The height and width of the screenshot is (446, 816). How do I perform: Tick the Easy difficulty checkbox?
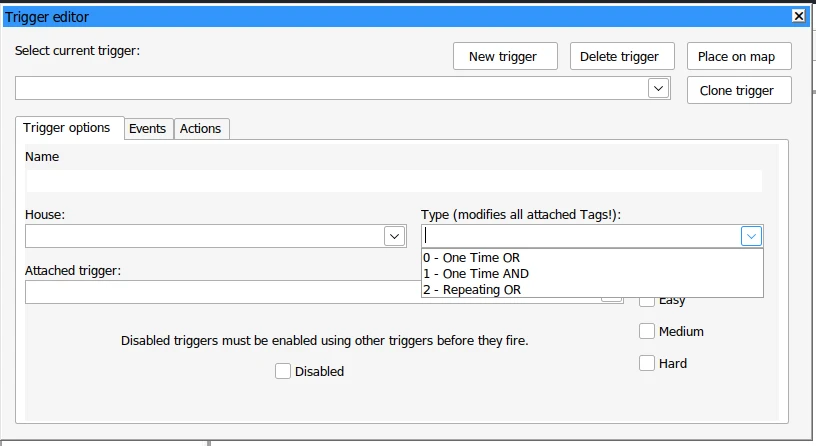(x=647, y=299)
